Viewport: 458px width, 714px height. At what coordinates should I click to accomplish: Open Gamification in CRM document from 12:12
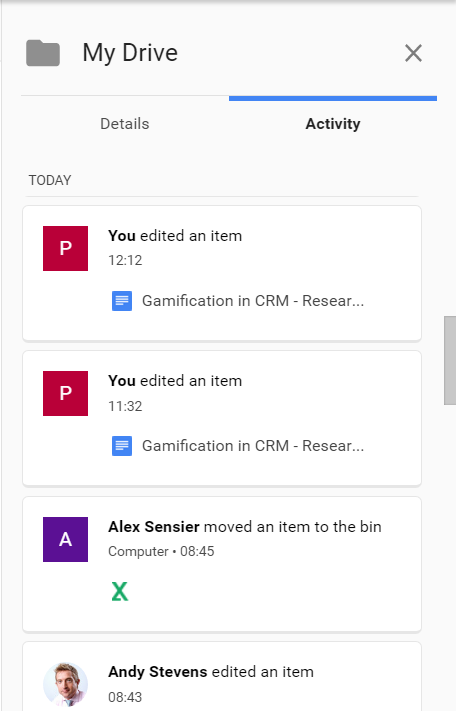253,301
